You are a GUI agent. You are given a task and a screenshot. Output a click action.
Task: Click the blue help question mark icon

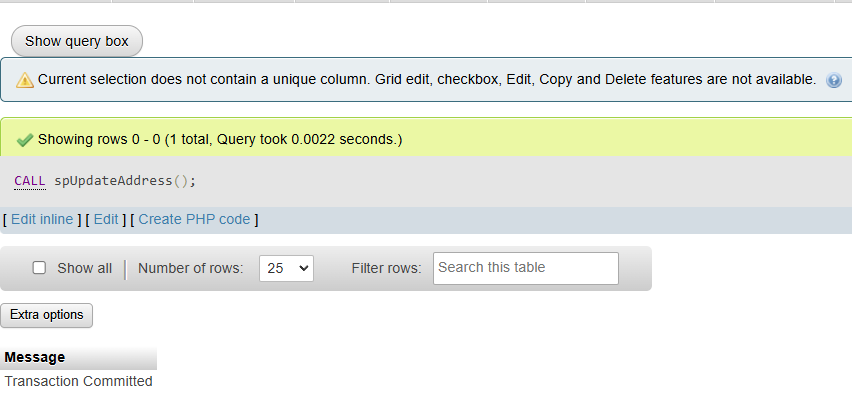pyautogui.click(x=834, y=80)
